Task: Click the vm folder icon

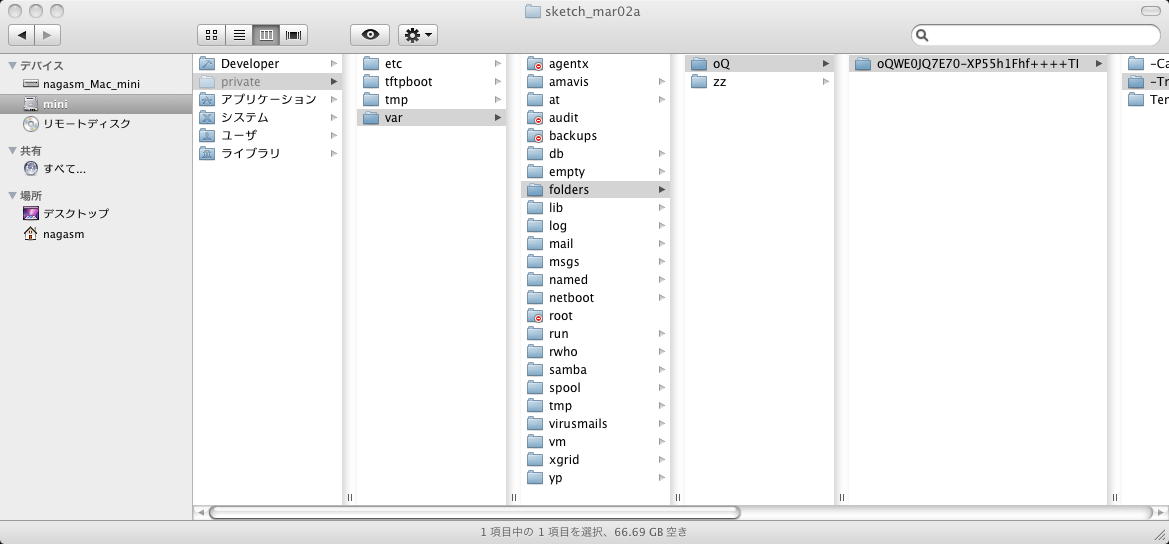Action: pyautogui.click(x=535, y=441)
